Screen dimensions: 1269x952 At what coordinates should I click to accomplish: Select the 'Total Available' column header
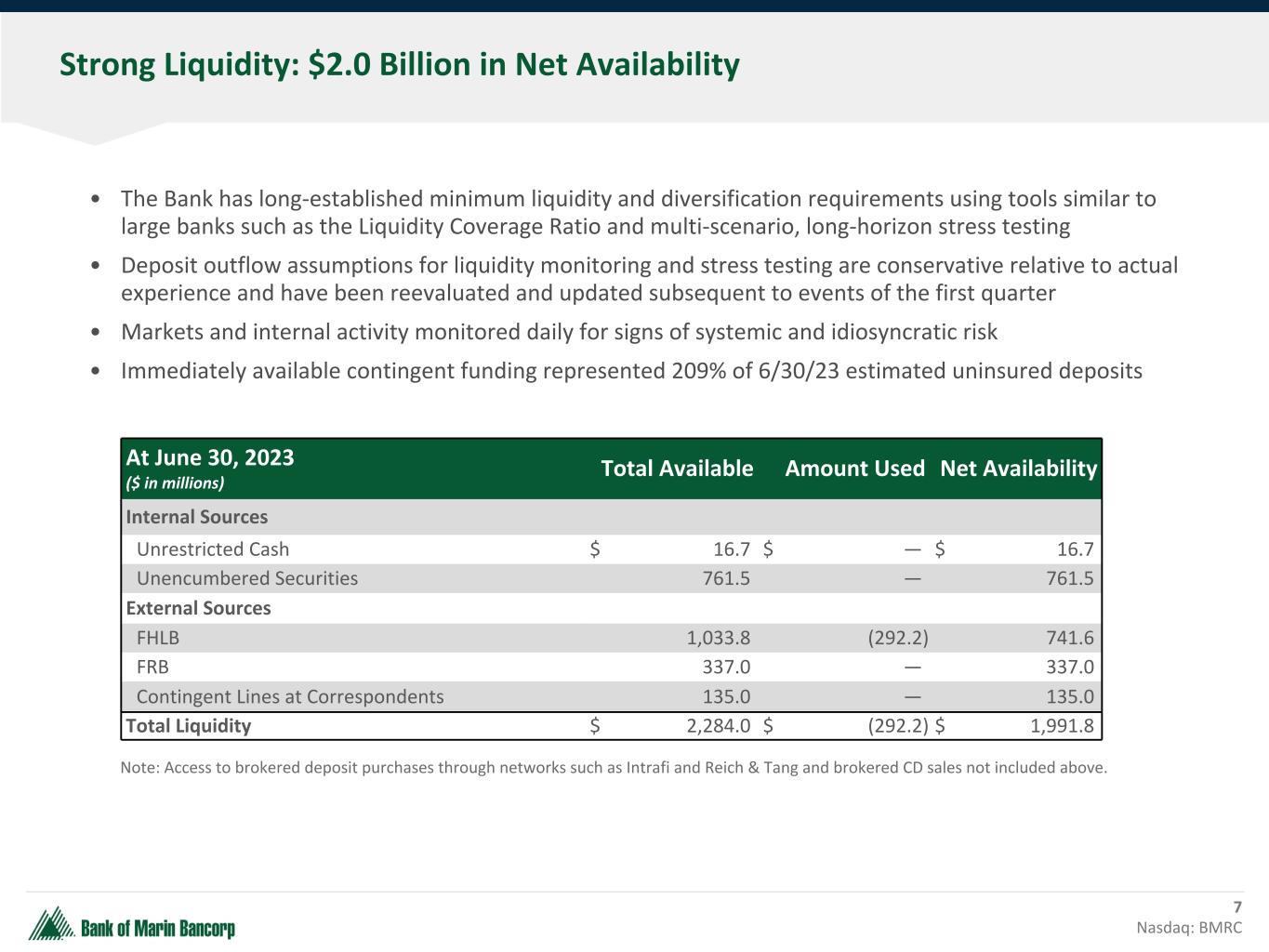tap(676, 469)
